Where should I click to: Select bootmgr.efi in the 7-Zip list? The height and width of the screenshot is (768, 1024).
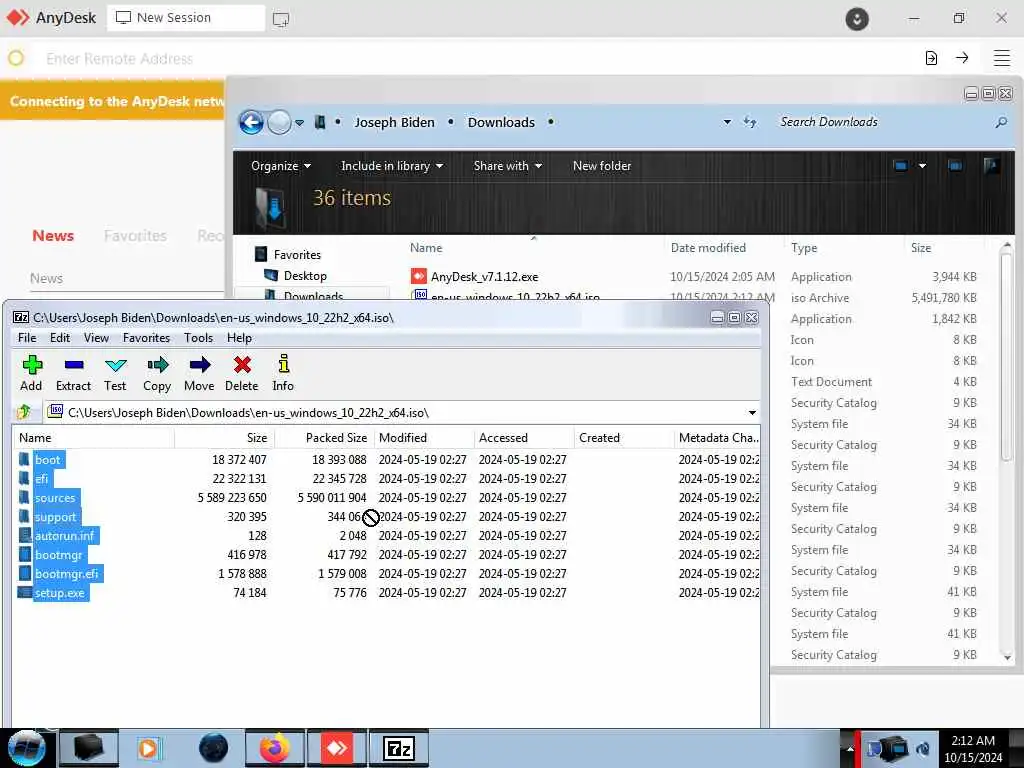[67, 573]
